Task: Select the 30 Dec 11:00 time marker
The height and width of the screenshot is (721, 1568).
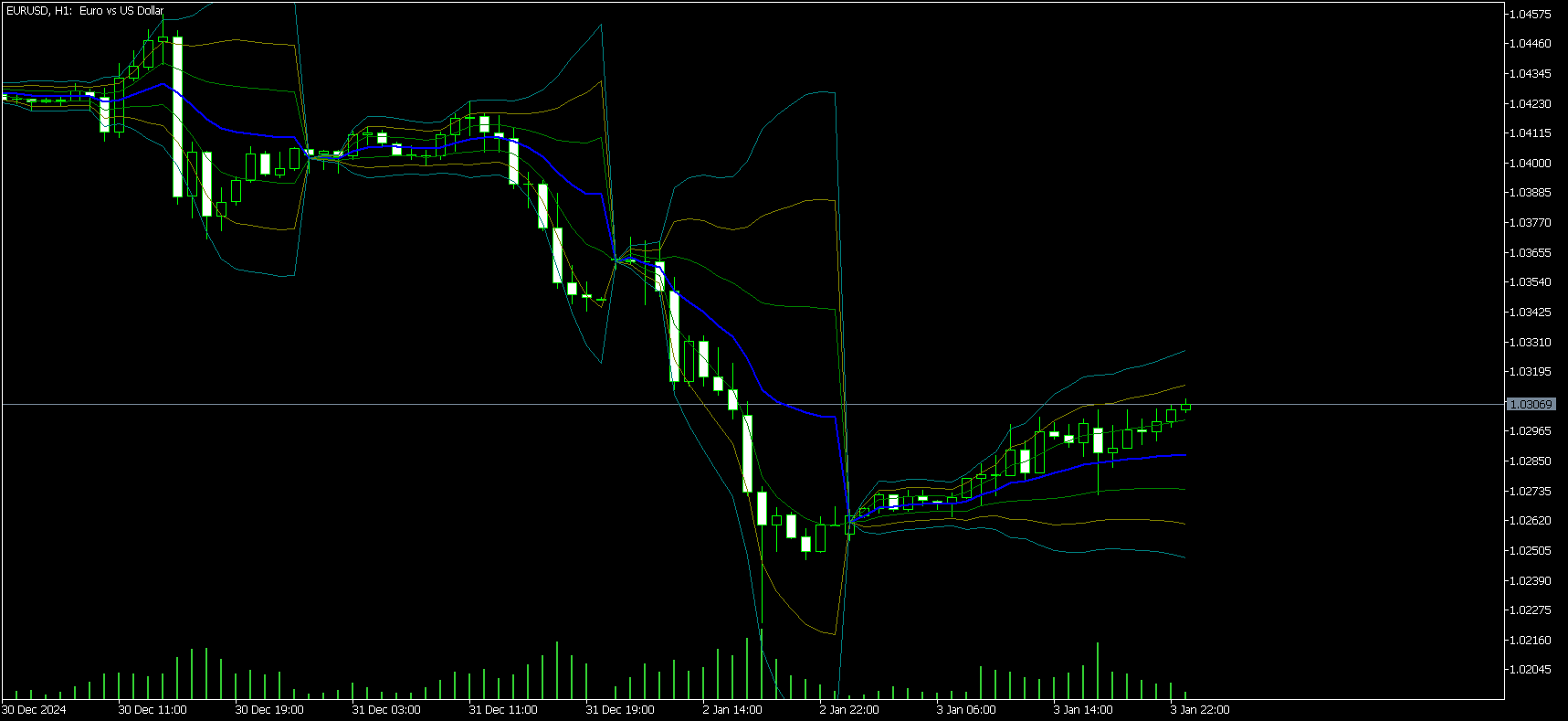Action: (x=153, y=709)
